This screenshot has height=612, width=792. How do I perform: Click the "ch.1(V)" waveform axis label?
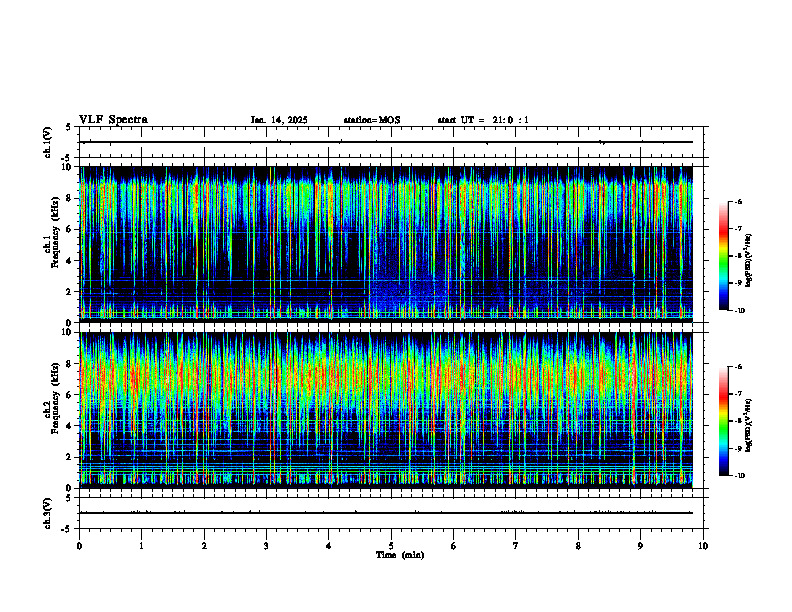coord(48,142)
